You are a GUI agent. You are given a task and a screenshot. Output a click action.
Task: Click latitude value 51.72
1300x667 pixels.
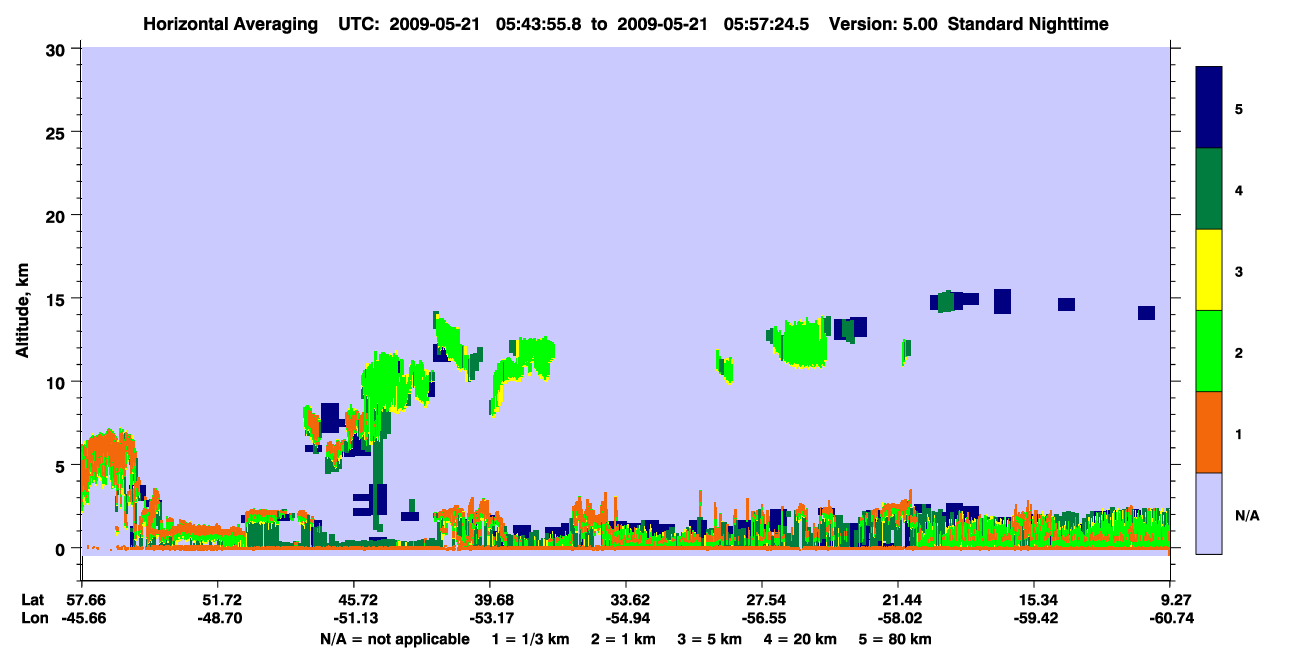(218, 600)
